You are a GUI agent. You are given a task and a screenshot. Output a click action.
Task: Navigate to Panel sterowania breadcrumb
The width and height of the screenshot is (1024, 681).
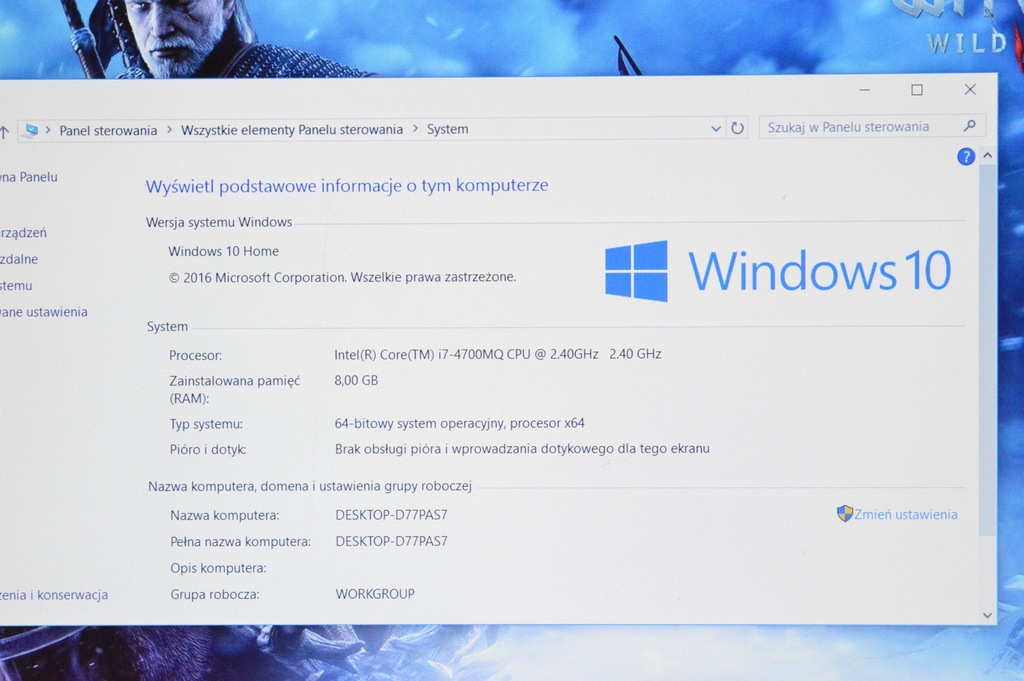click(x=108, y=131)
